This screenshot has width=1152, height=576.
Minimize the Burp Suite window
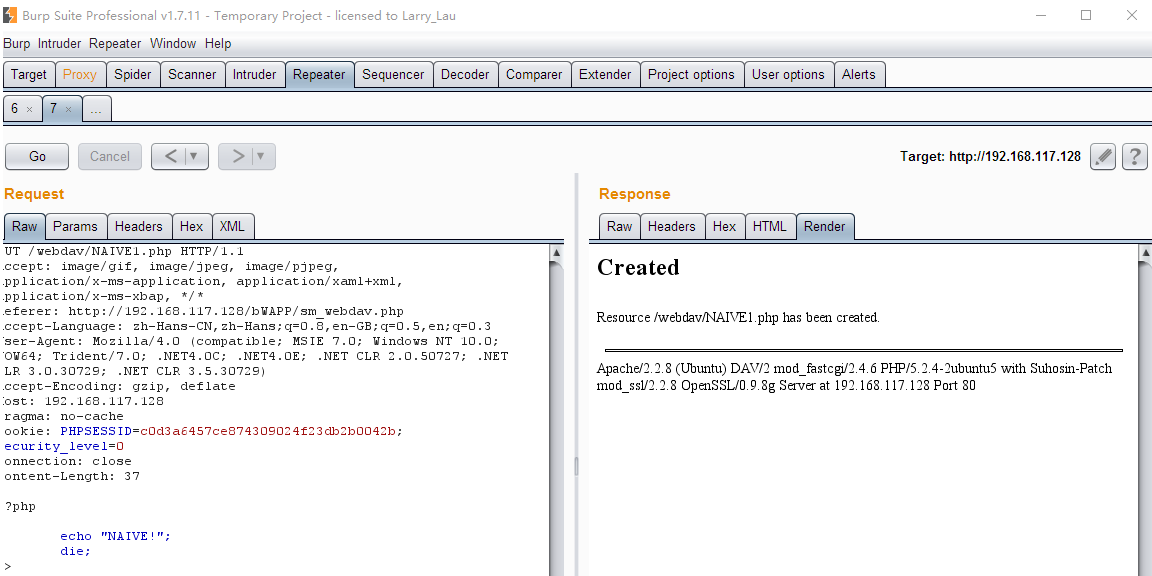click(1040, 15)
